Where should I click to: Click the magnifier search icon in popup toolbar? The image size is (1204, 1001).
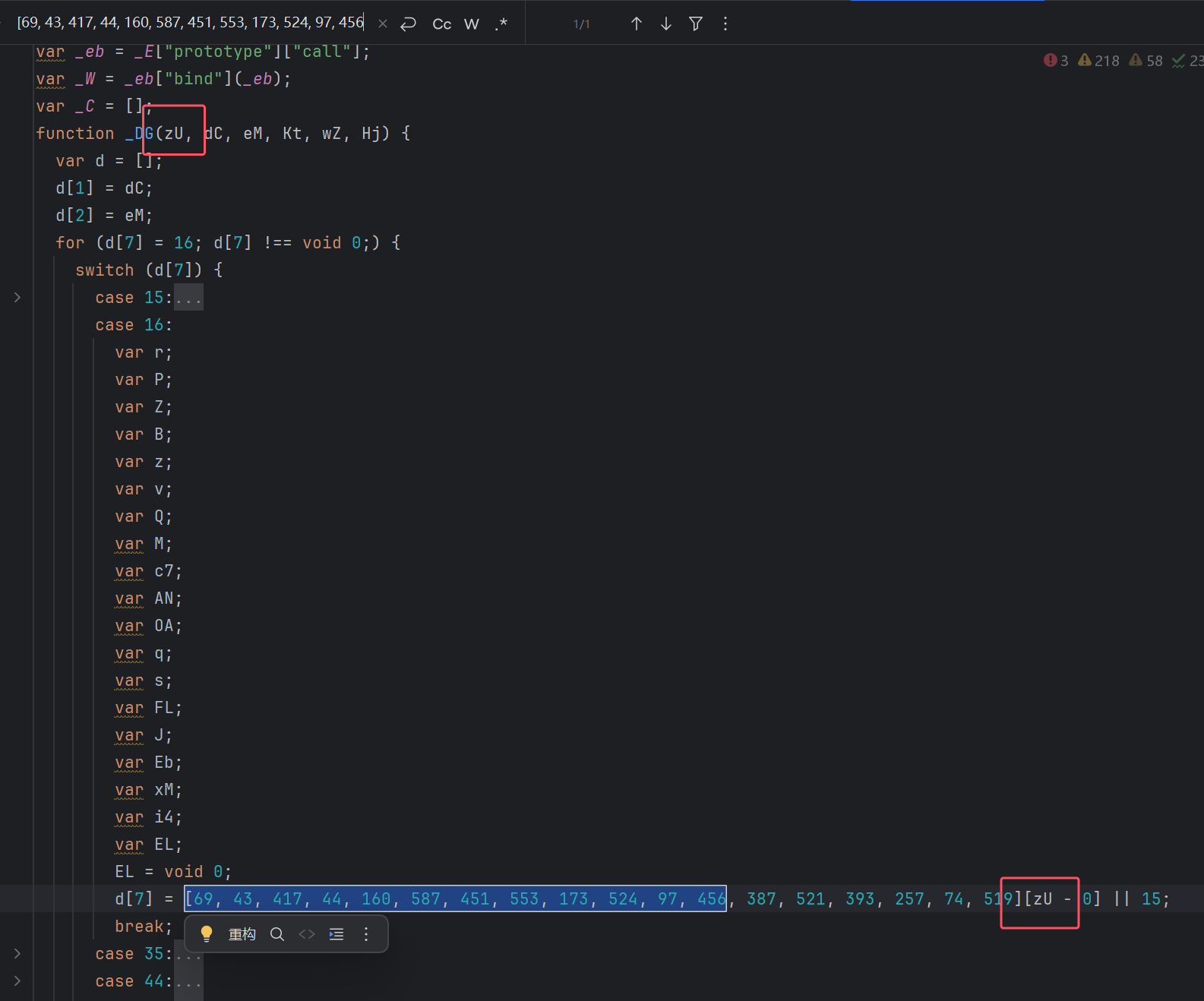(x=277, y=934)
